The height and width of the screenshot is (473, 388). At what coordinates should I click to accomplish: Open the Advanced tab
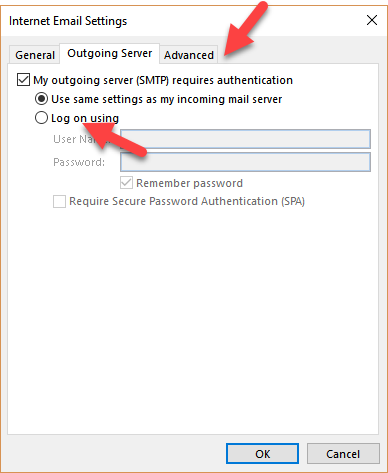(x=189, y=55)
